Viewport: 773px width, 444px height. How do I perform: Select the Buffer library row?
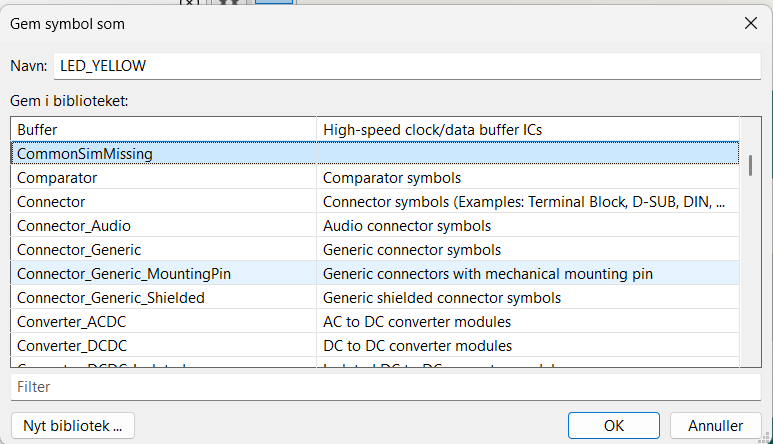375,130
